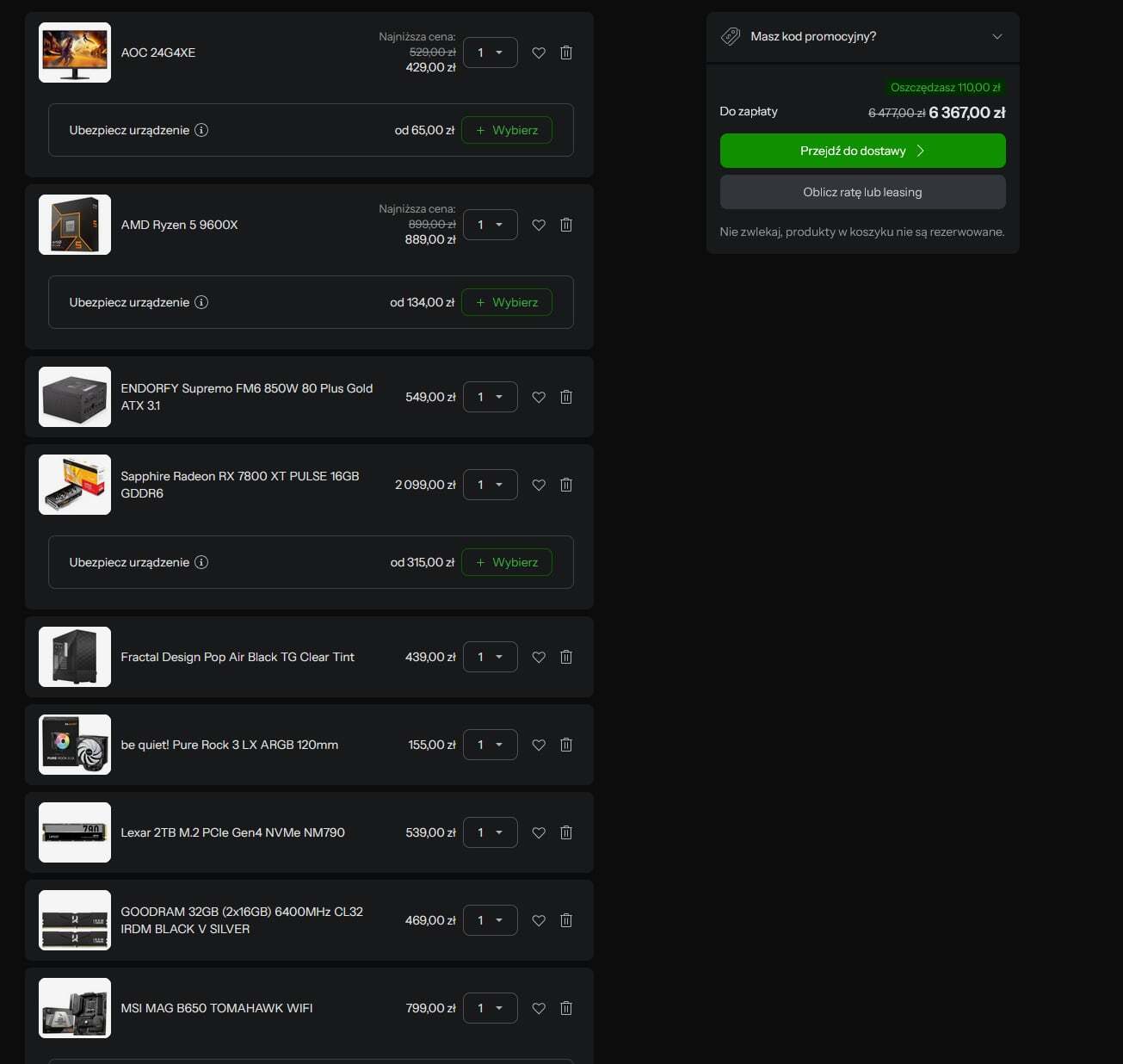Proceed with 'Przejdź do dostawy' button
The image size is (1123, 1064).
coord(862,151)
